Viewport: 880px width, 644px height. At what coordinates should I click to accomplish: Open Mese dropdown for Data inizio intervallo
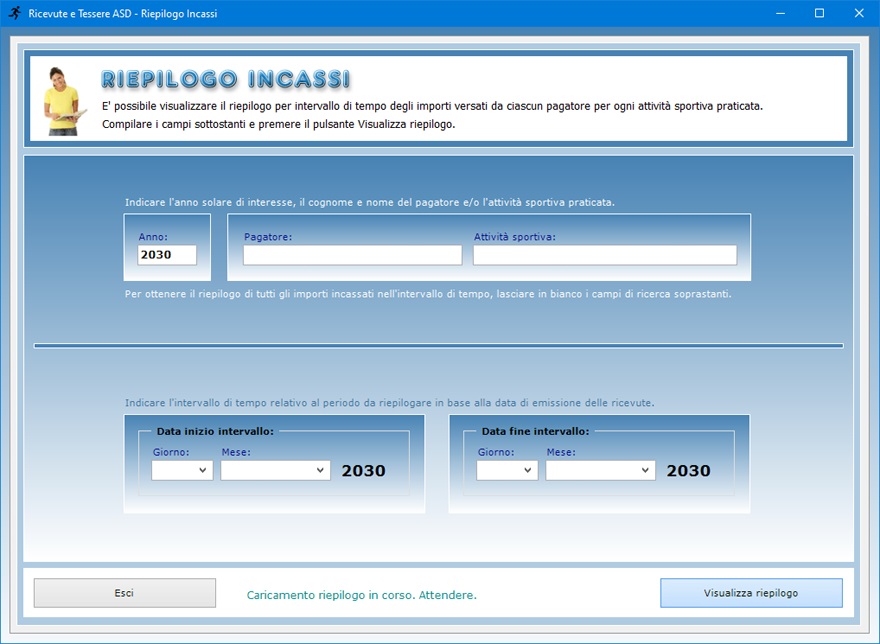tap(275, 471)
